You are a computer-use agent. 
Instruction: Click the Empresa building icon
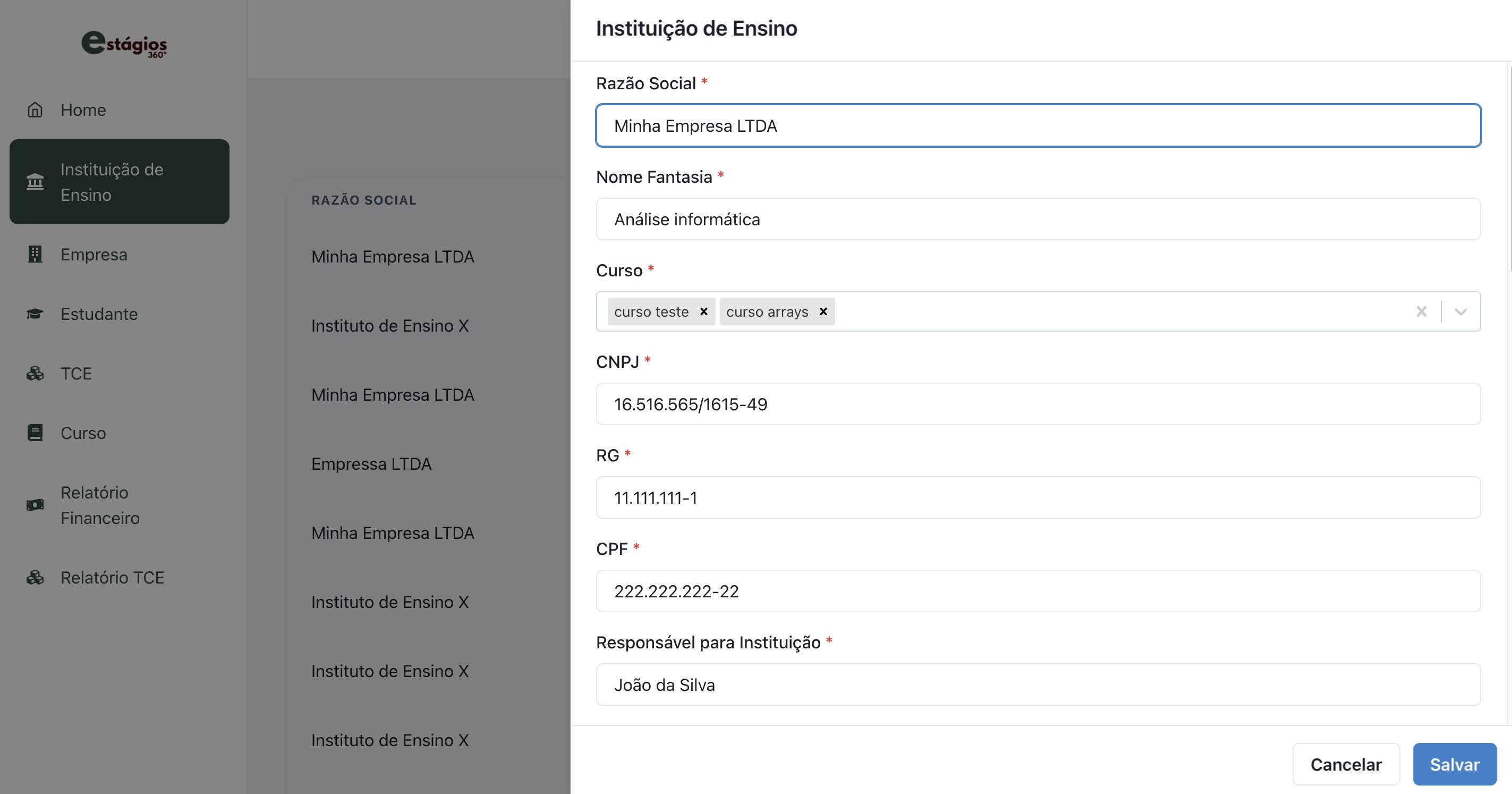[x=35, y=254]
